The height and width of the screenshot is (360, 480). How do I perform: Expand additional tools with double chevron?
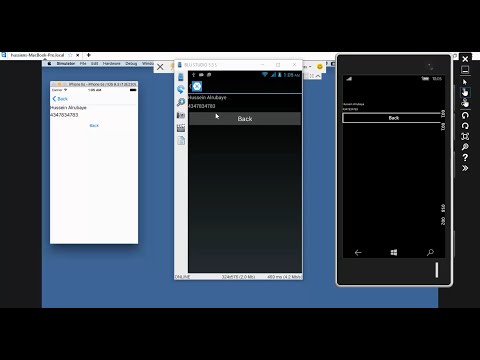(465, 168)
